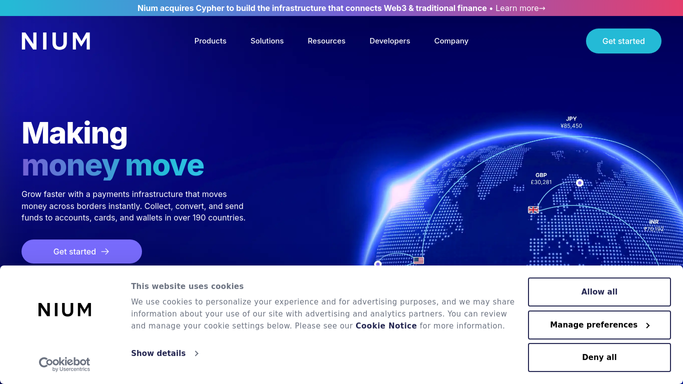The image size is (683, 384).
Task: Click the INR amount label on globe
Action: (653, 226)
